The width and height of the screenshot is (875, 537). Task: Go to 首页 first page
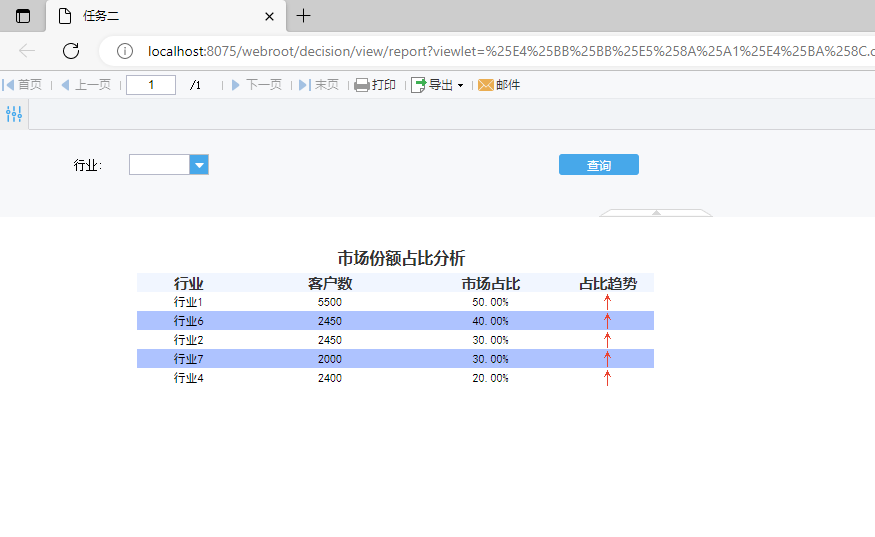pos(22,85)
